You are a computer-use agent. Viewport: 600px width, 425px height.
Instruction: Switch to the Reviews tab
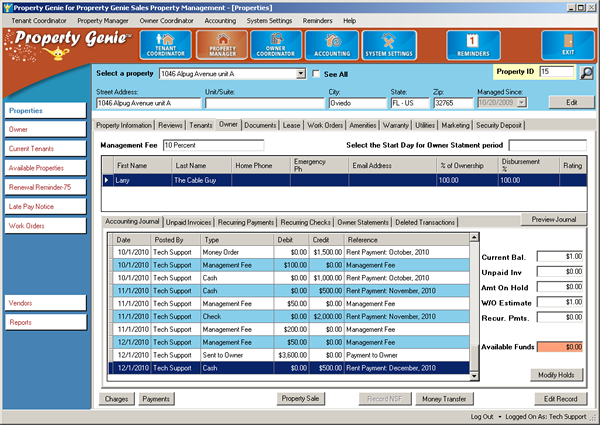point(170,125)
